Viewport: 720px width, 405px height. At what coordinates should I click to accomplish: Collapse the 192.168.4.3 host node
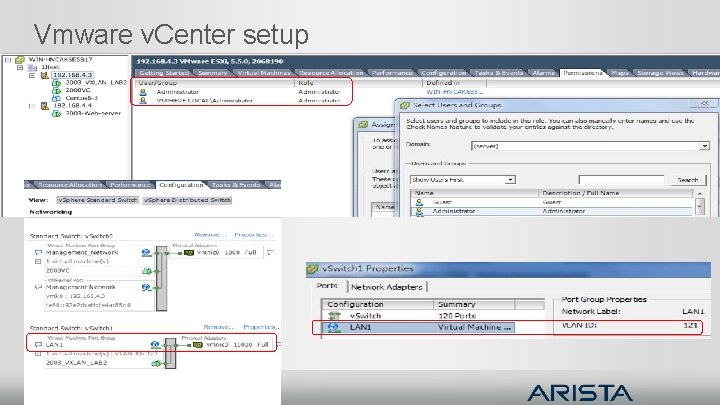32,75
